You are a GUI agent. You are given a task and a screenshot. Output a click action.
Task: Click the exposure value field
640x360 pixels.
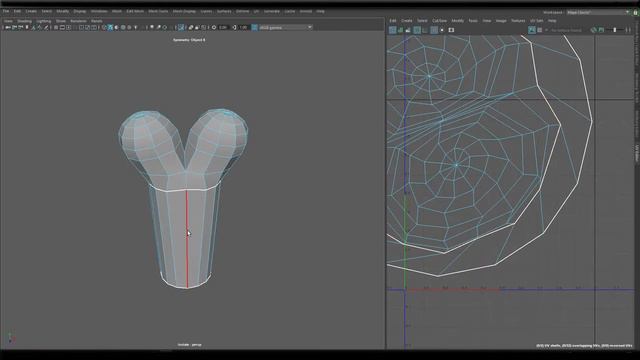(x=223, y=27)
